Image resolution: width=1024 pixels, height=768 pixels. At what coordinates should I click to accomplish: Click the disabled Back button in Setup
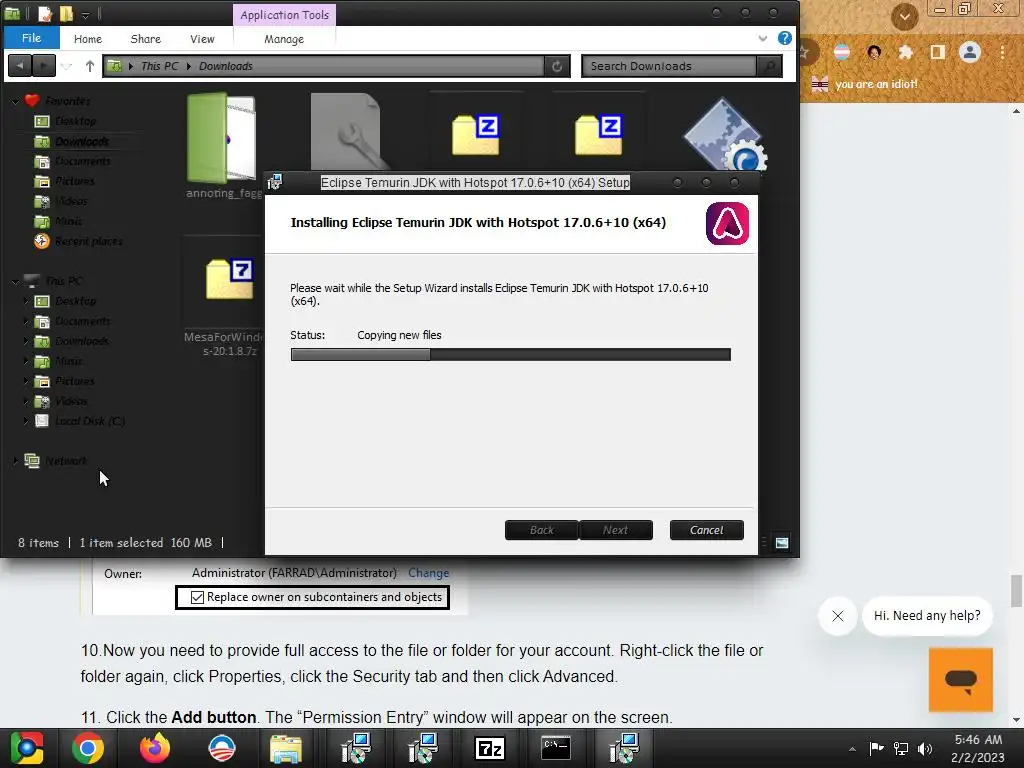coord(541,530)
